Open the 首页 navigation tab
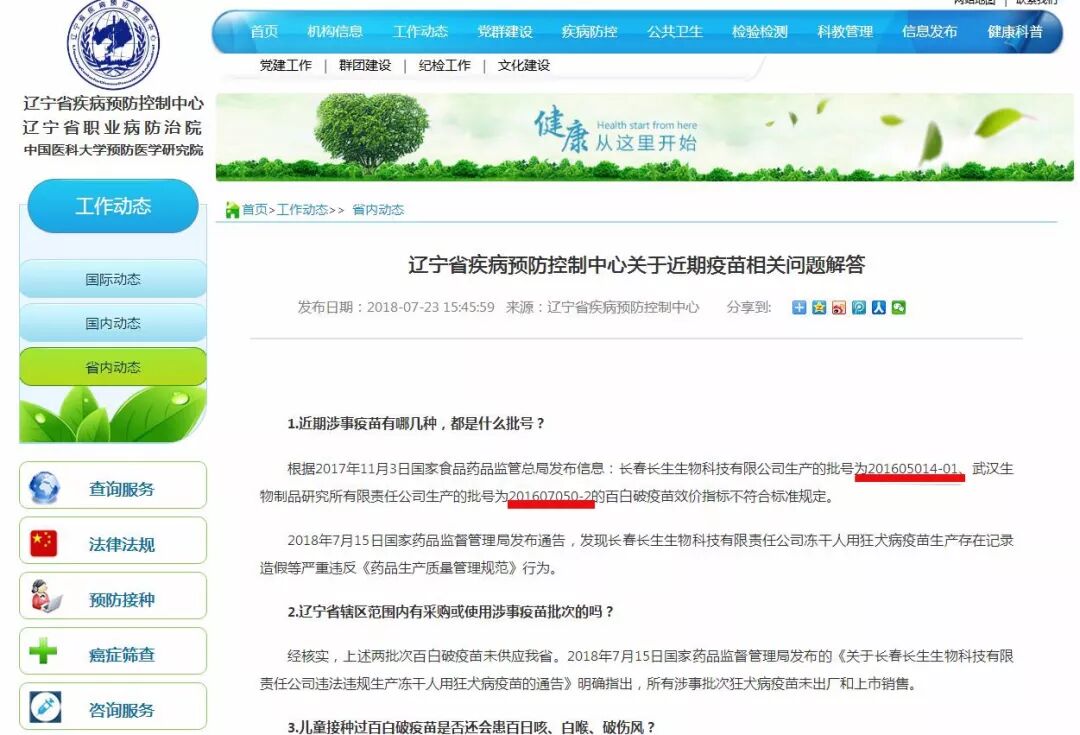 264,32
